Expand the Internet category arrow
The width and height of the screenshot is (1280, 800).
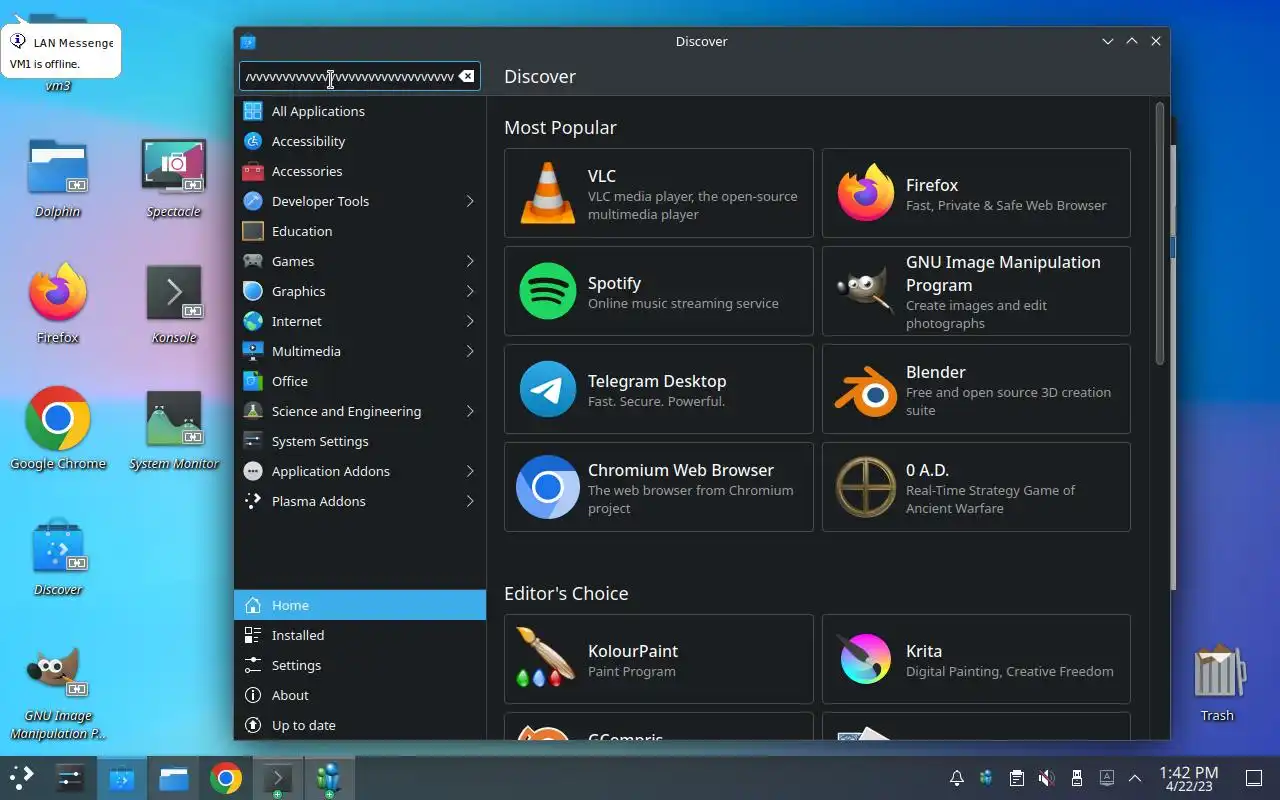point(469,321)
